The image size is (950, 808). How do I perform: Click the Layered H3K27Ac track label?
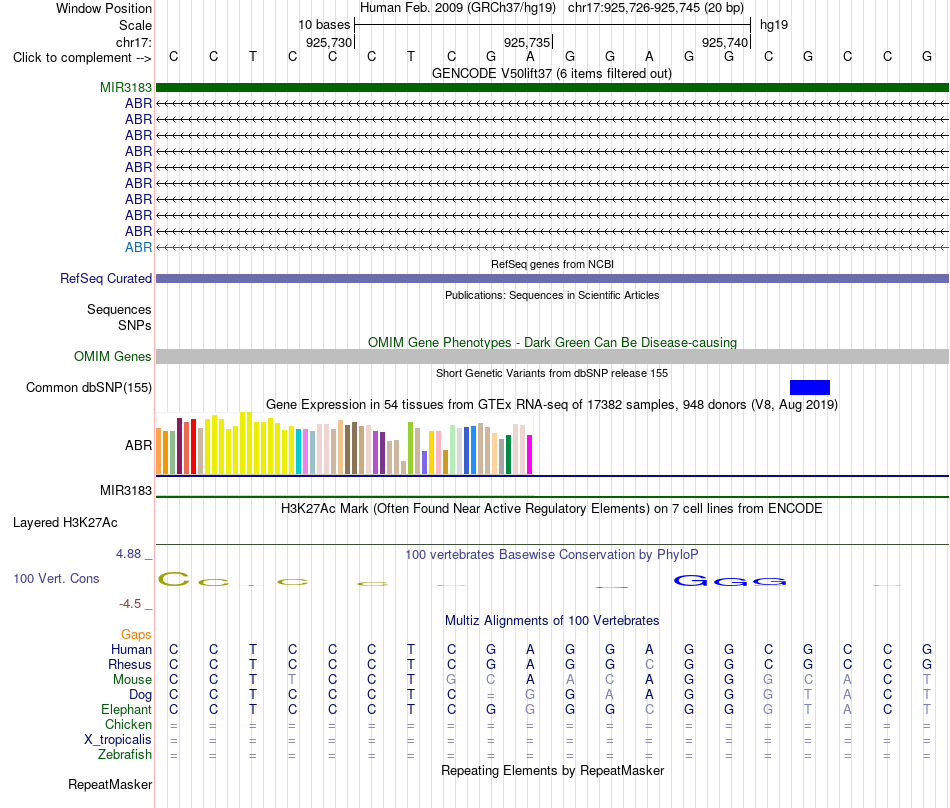click(65, 523)
